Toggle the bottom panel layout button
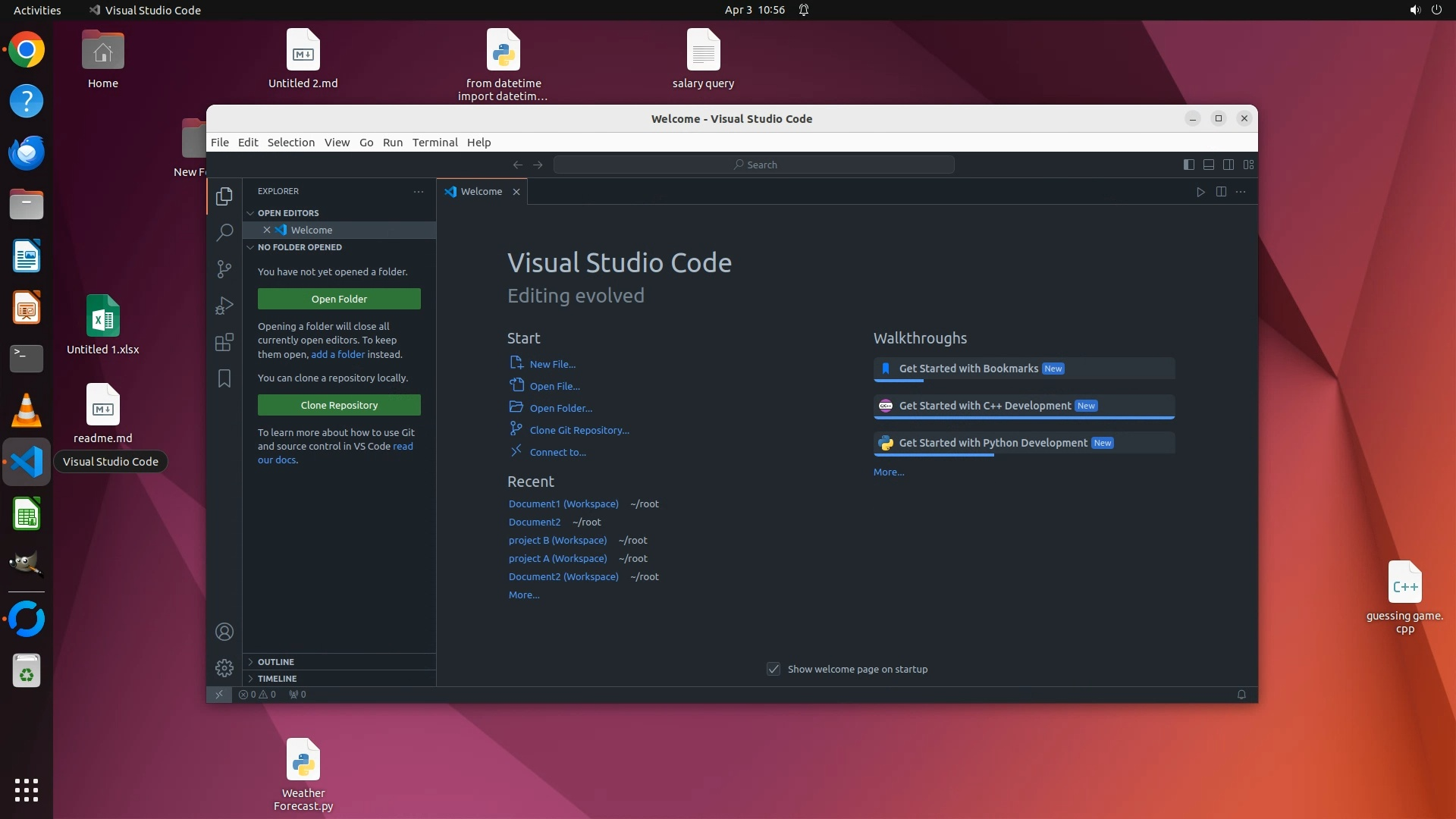Screen dimensions: 1456x819 pos(1209,165)
